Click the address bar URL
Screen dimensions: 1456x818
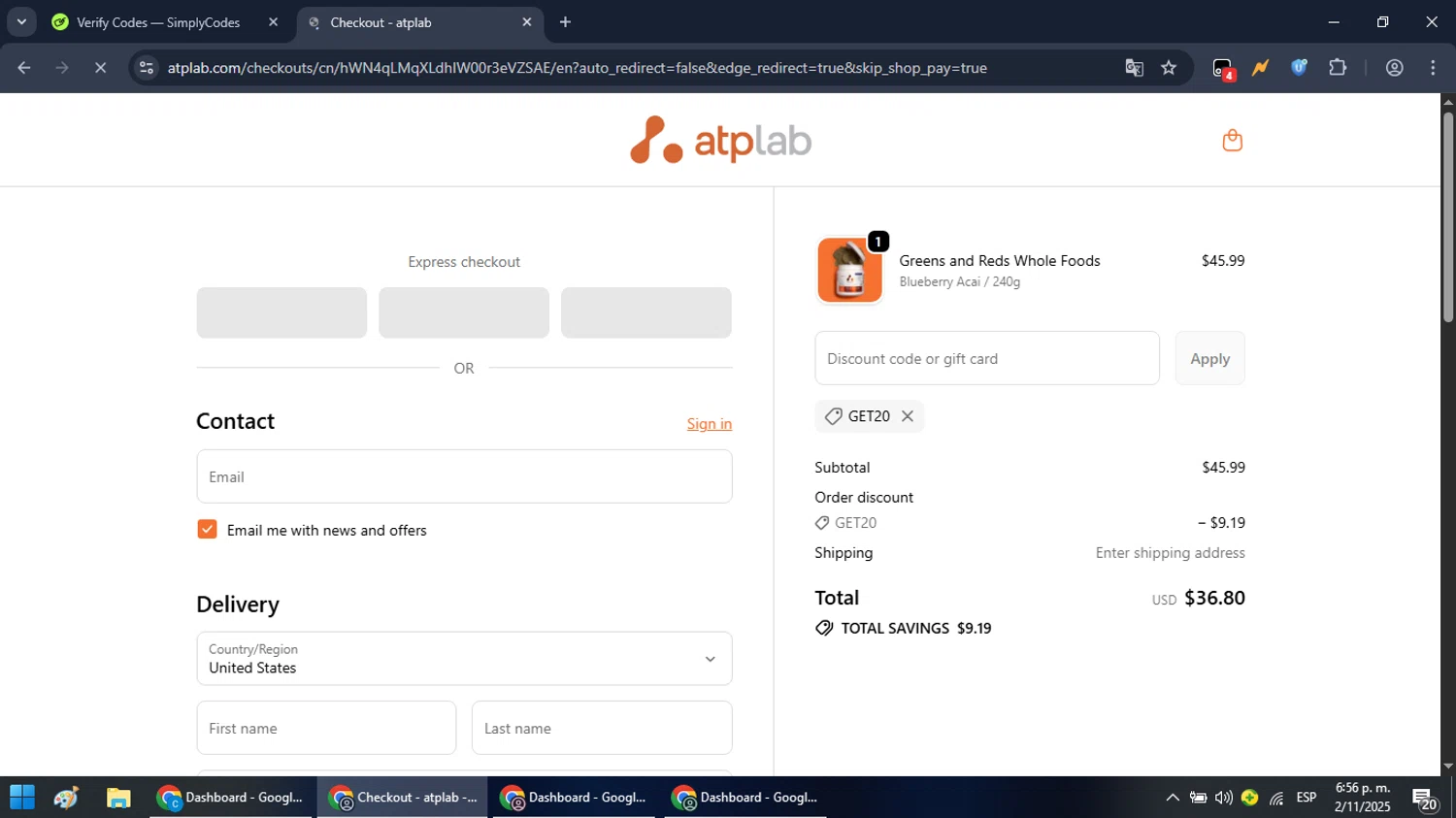(x=577, y=68)
